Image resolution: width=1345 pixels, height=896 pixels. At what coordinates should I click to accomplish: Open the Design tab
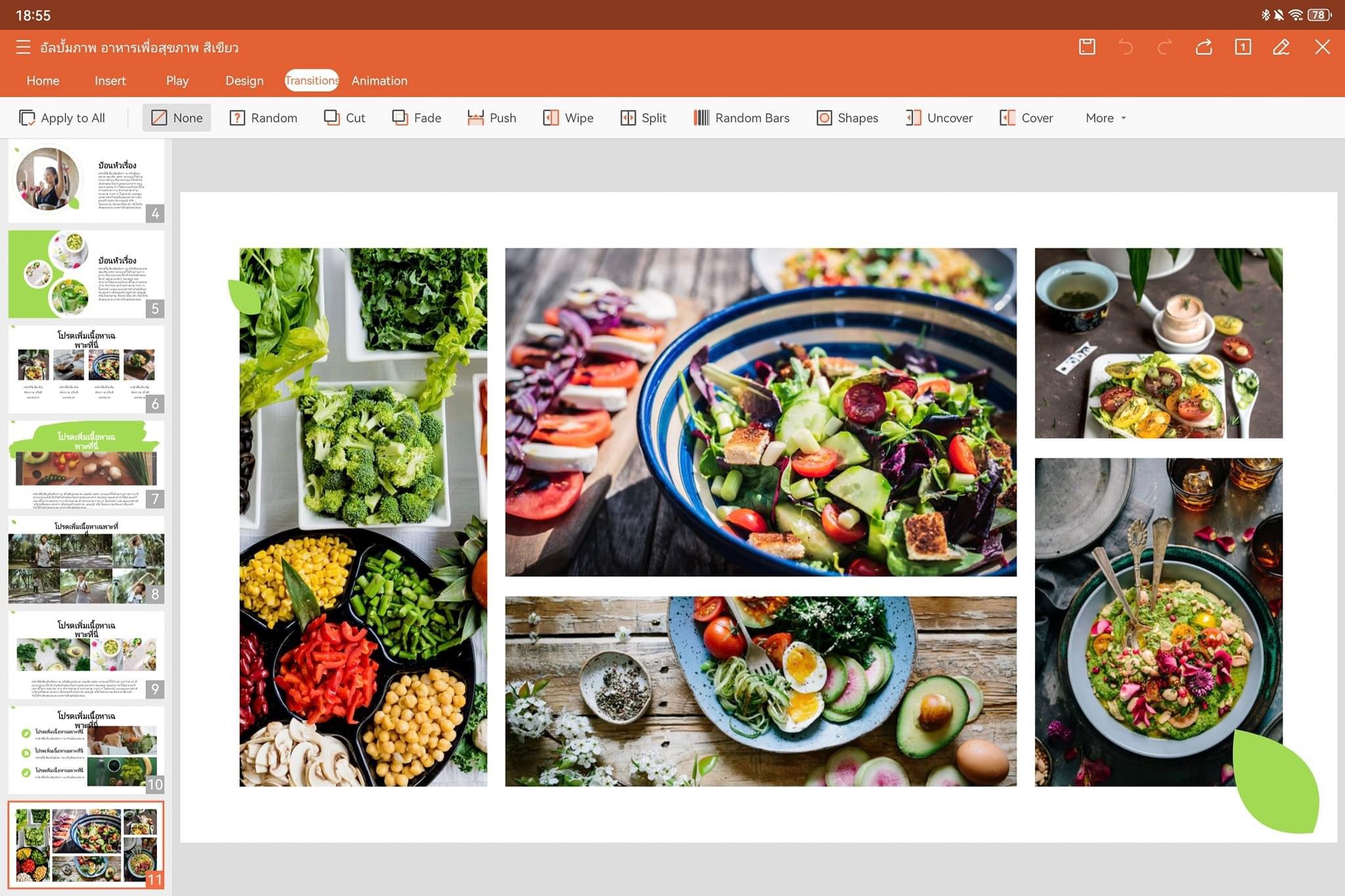244,81
